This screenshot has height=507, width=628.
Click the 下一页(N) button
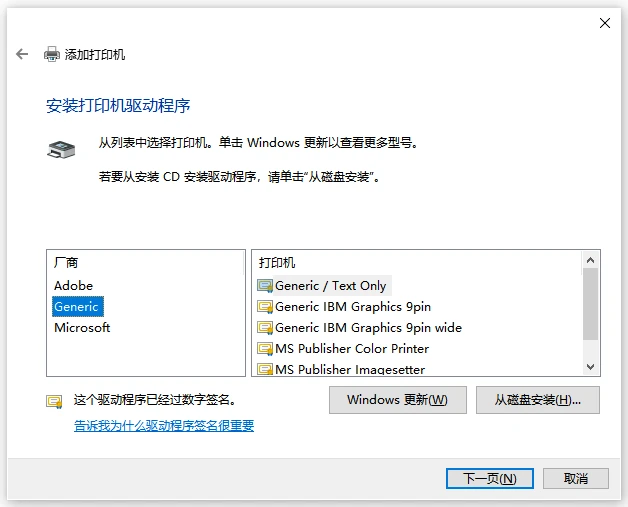point(489,479)
